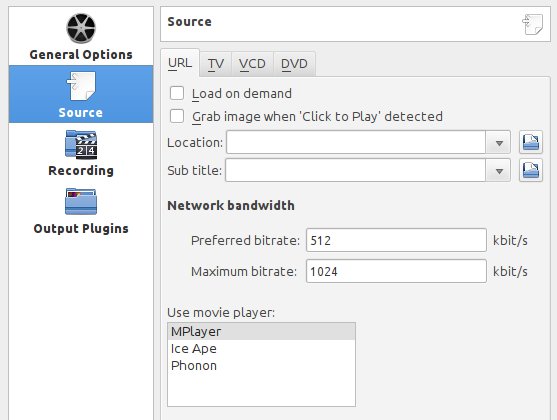This screenshot has width=557, height=420.
Task: Switch to the URL tab
Action: point(180,63)
